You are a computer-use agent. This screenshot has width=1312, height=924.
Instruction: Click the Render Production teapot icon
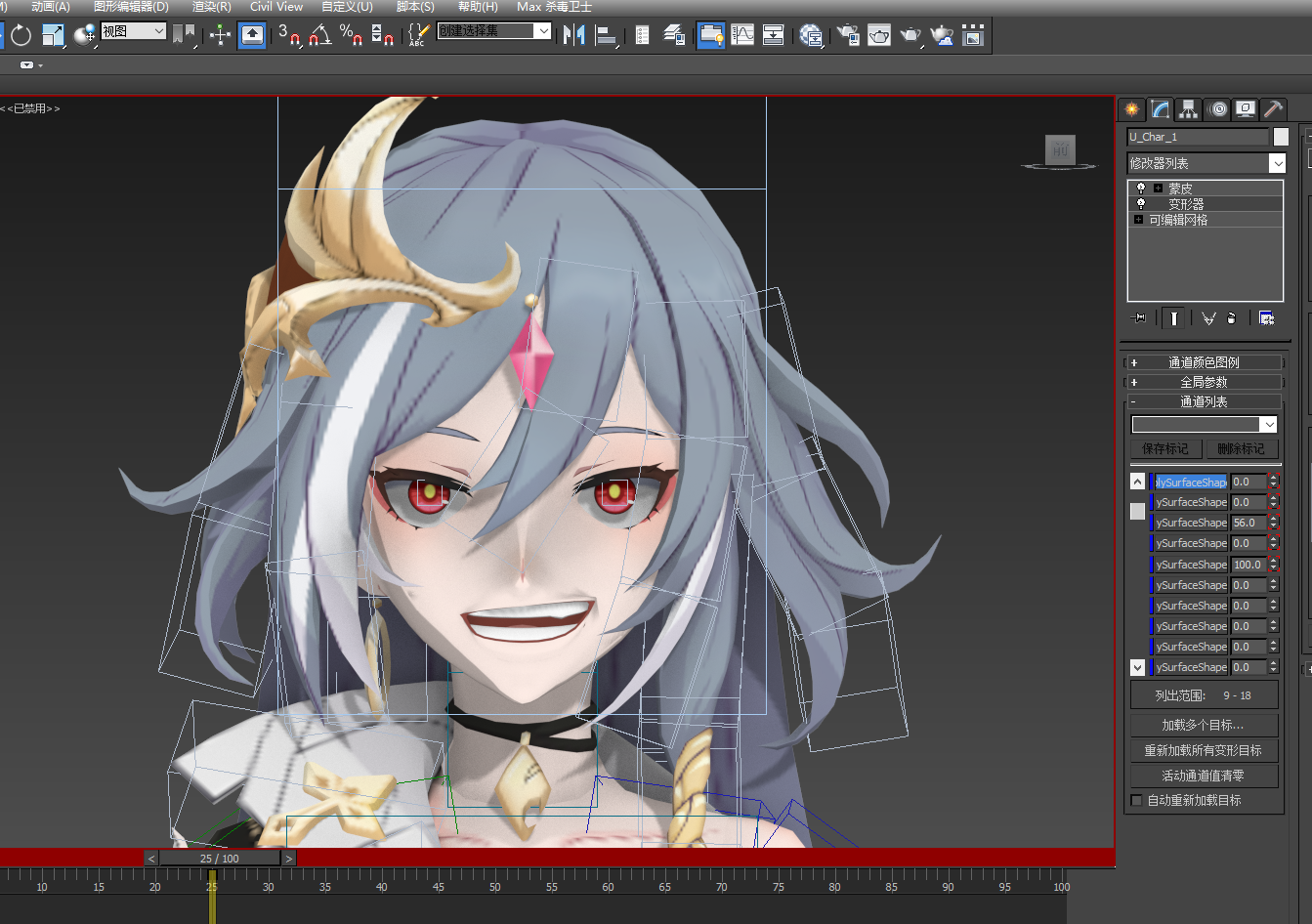click(910, 36)
